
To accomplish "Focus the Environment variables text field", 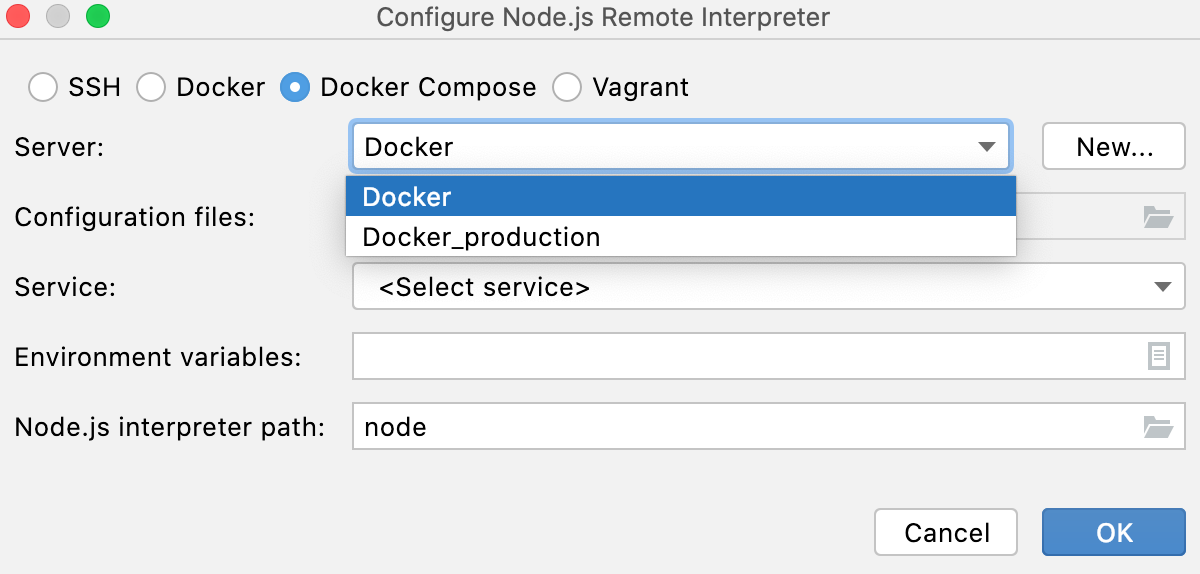I will 745,357.
